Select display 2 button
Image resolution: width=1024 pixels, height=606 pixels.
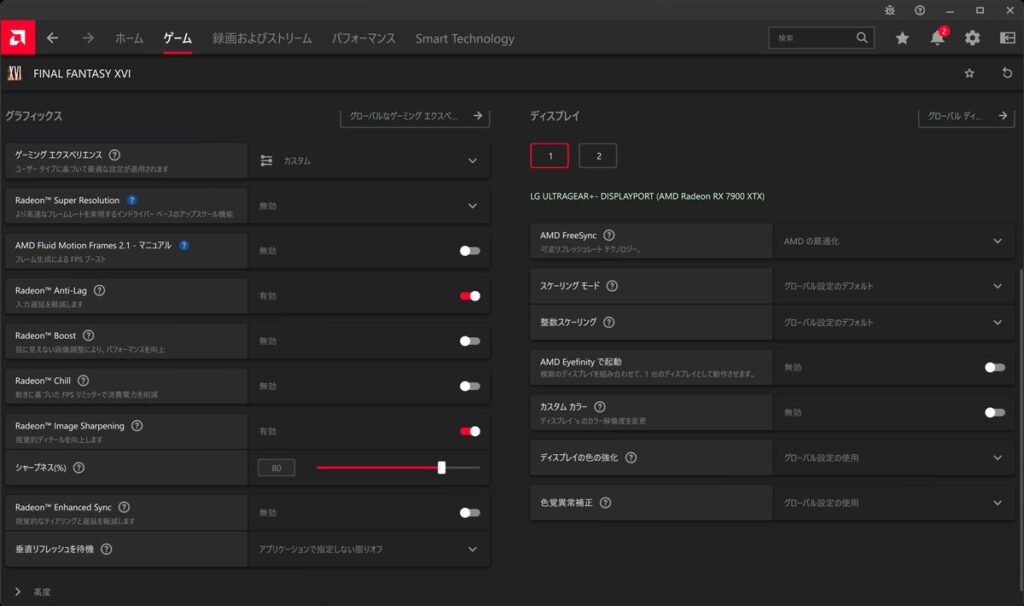[x=598, y=155]
